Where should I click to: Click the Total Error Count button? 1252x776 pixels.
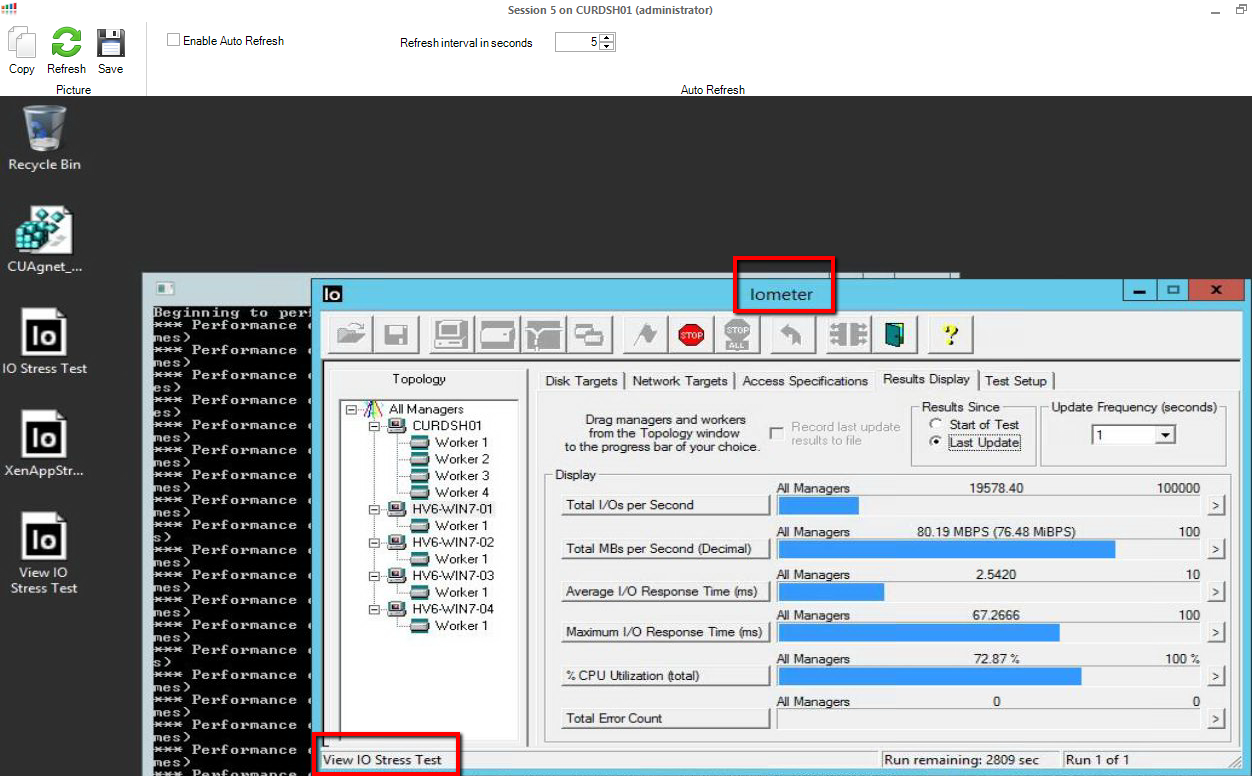tap(665, 718)
